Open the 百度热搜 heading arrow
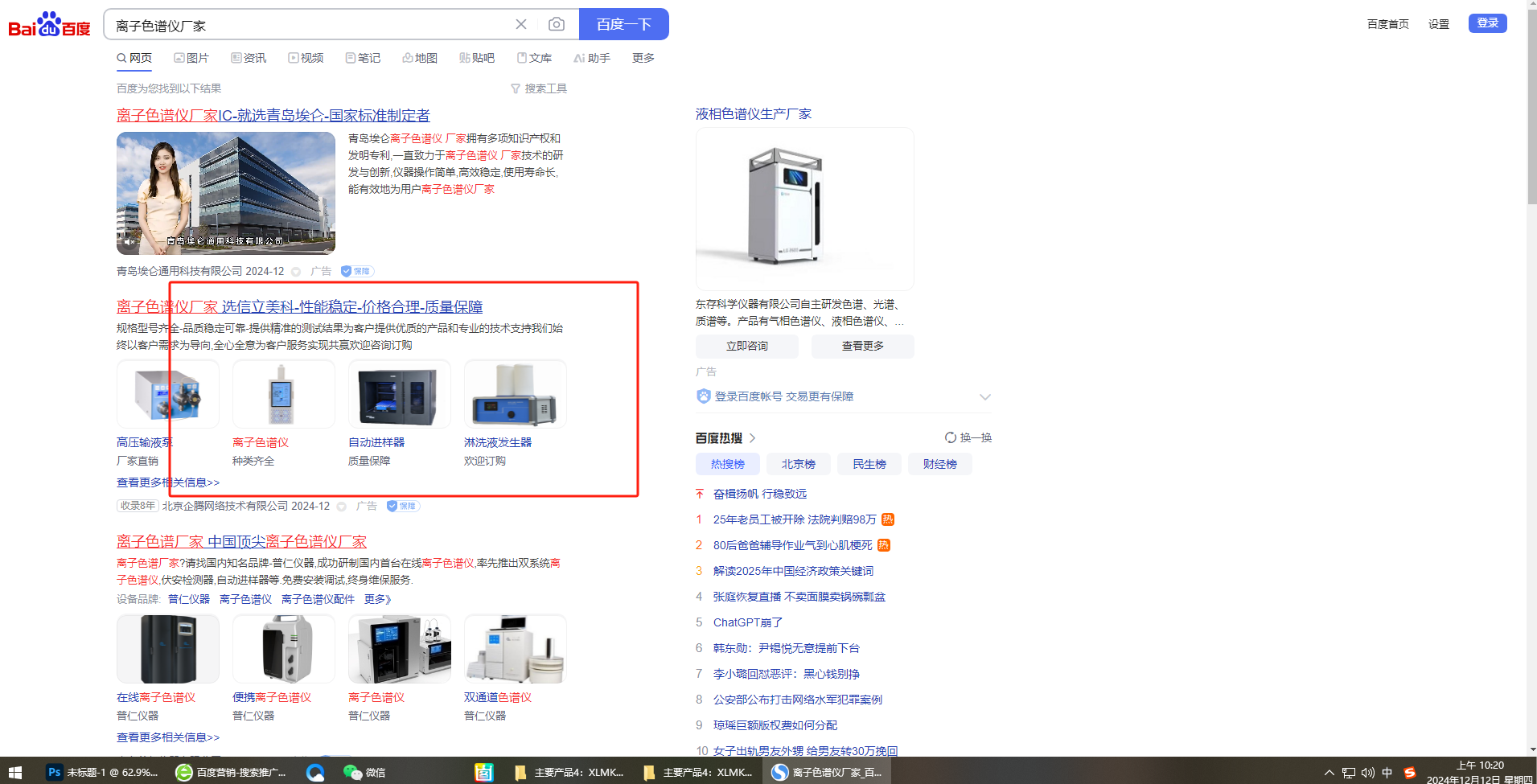The width and height of the screenshot is (1537, 784). pyautogui.click(x=753, y=438)
